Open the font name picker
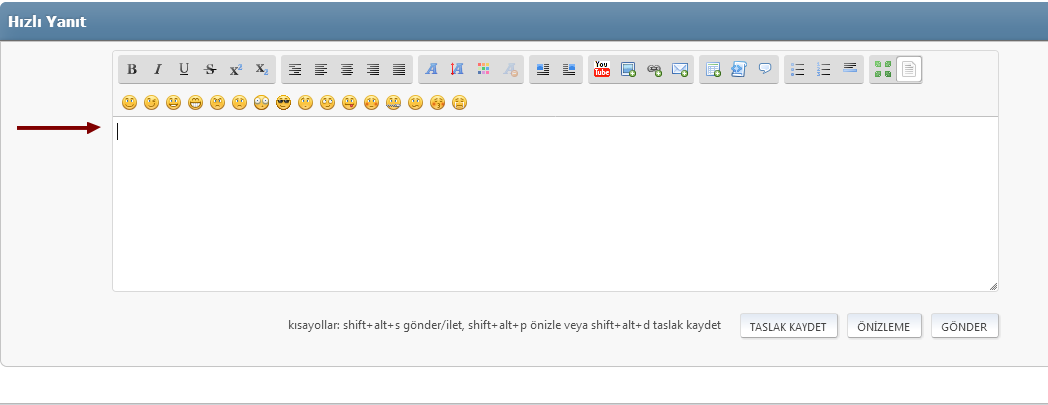Viewport: 1048px width, 405px height. (432, 69)
